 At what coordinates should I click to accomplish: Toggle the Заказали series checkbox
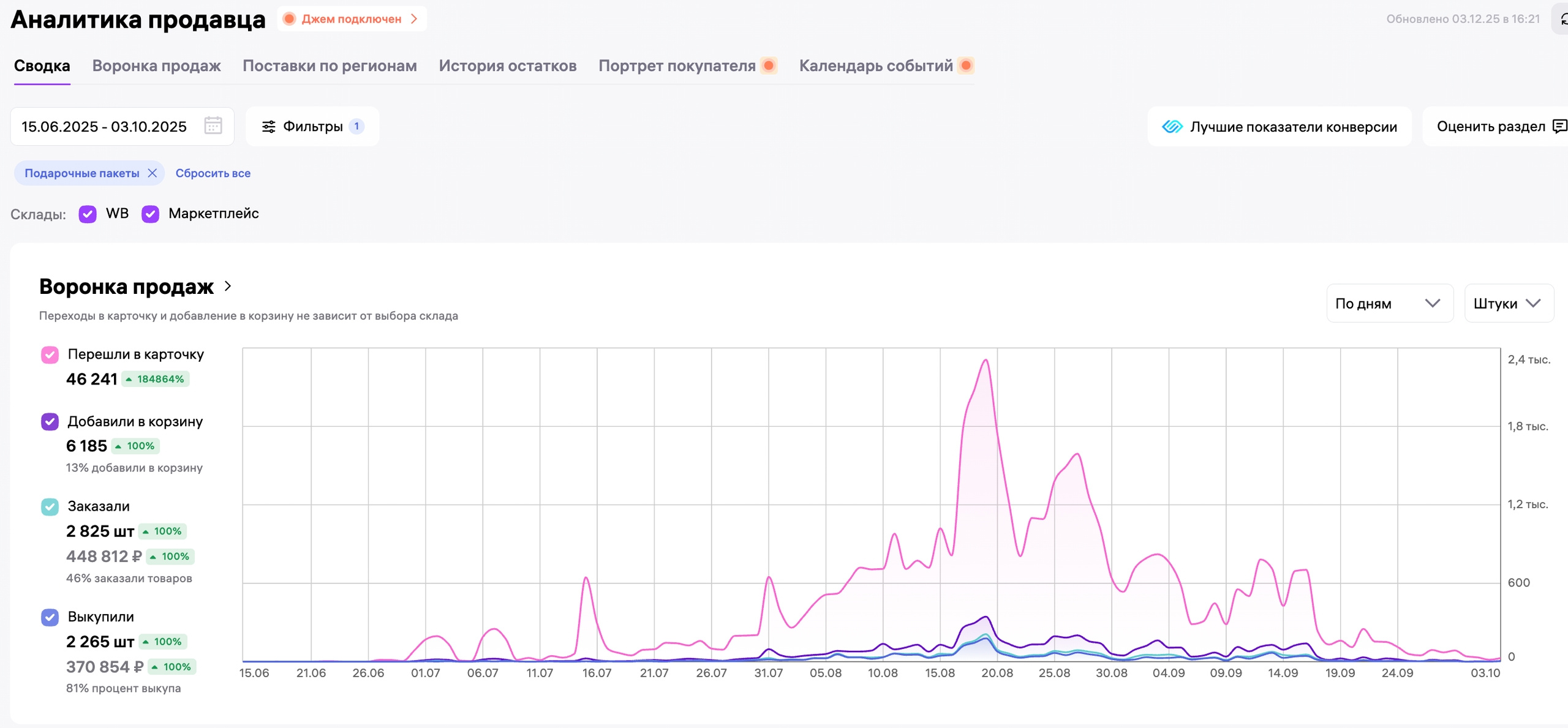(50, 507)
